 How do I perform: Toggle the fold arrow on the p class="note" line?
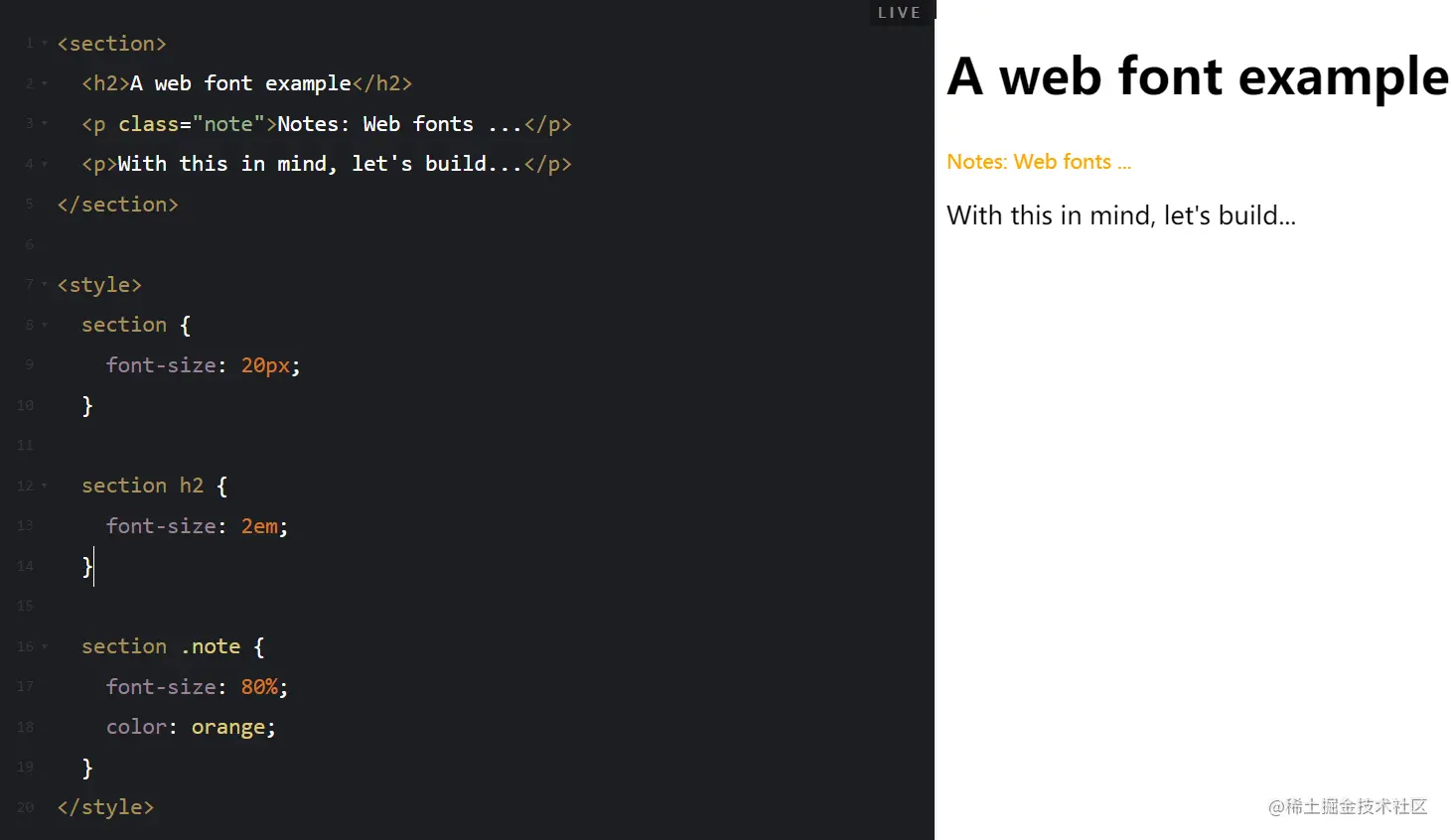tap(45, 124)
